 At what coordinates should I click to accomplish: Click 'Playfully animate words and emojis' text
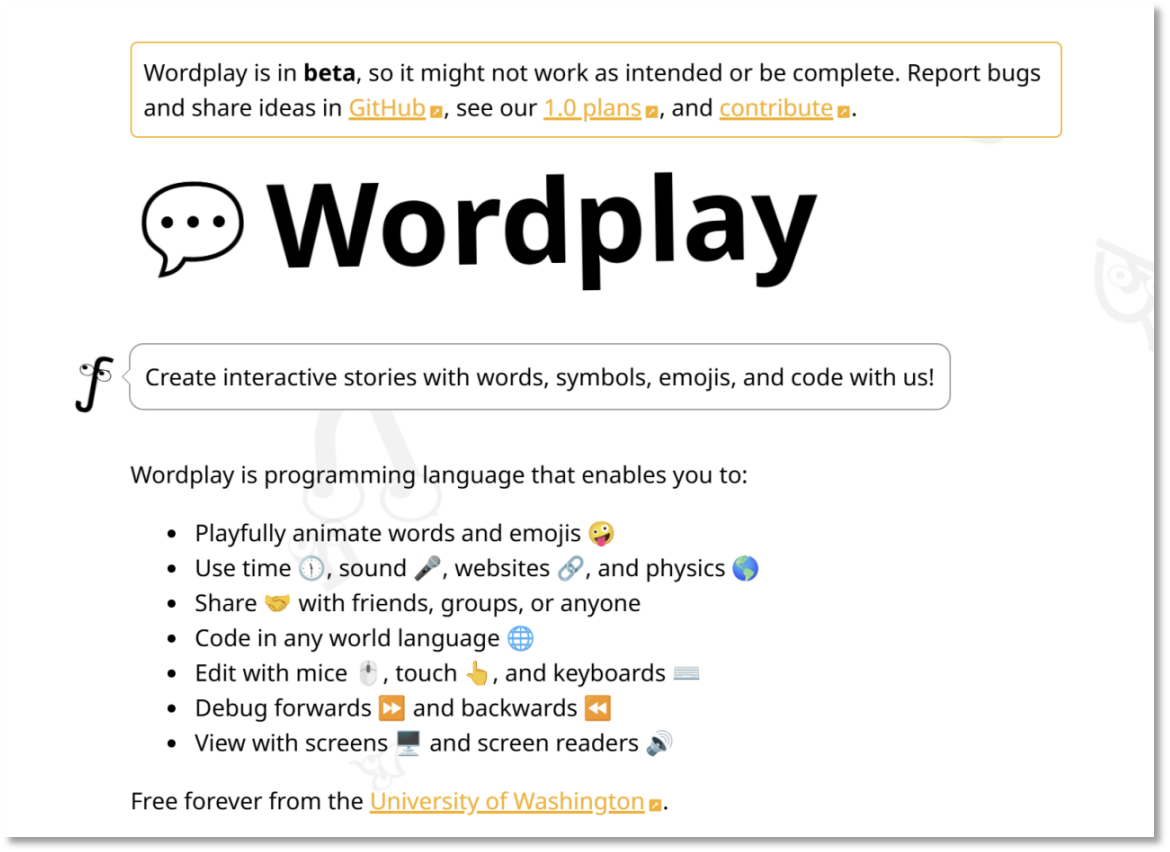(x=388, y=533)
